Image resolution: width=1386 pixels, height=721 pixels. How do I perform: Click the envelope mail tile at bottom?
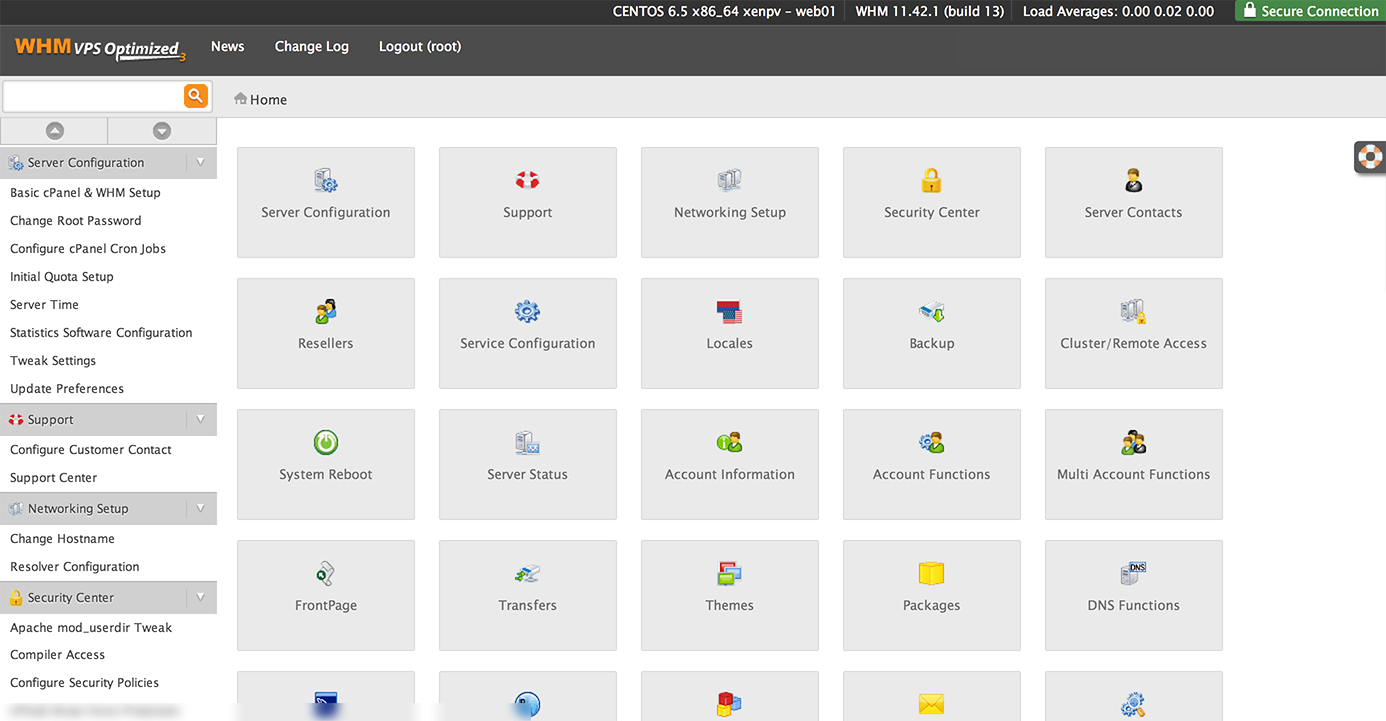tap(932, 696)
